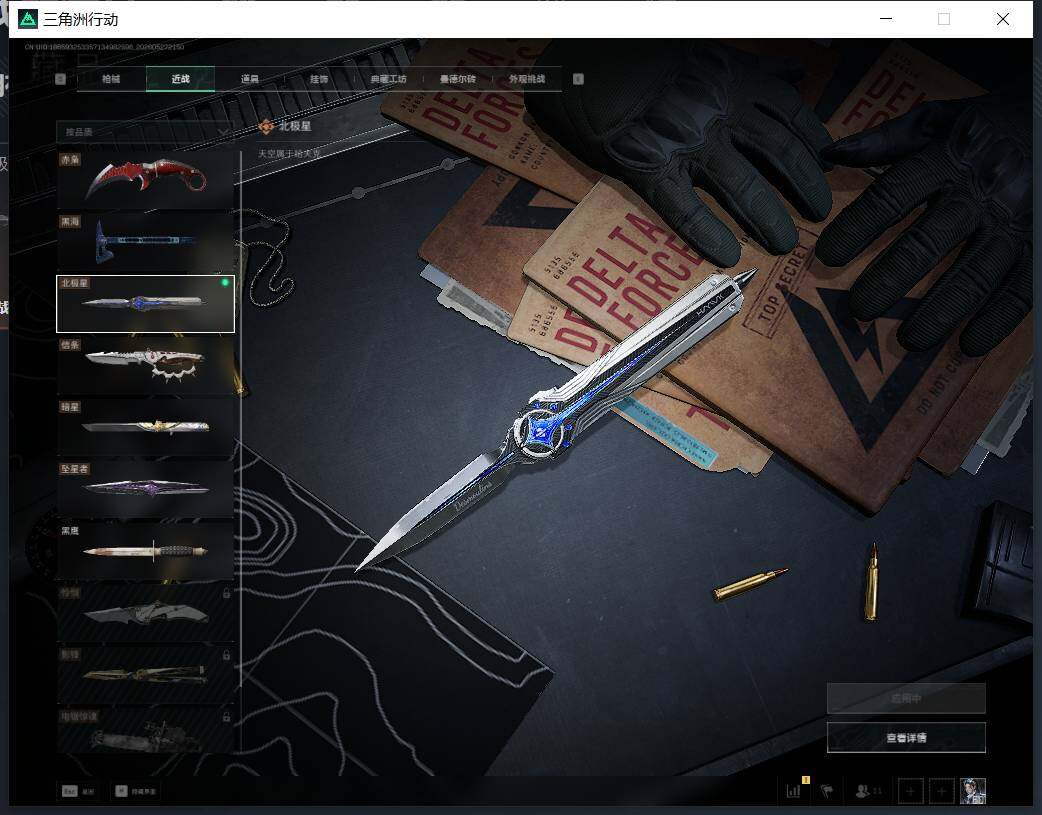
Task: Open the 外观挑战 tab
Action: [527, 79]
